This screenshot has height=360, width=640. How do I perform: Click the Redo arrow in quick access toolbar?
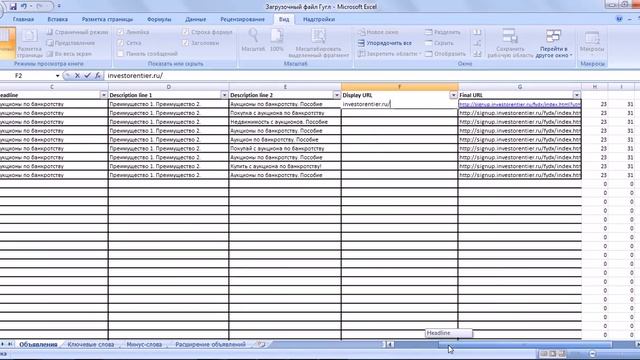40,6
